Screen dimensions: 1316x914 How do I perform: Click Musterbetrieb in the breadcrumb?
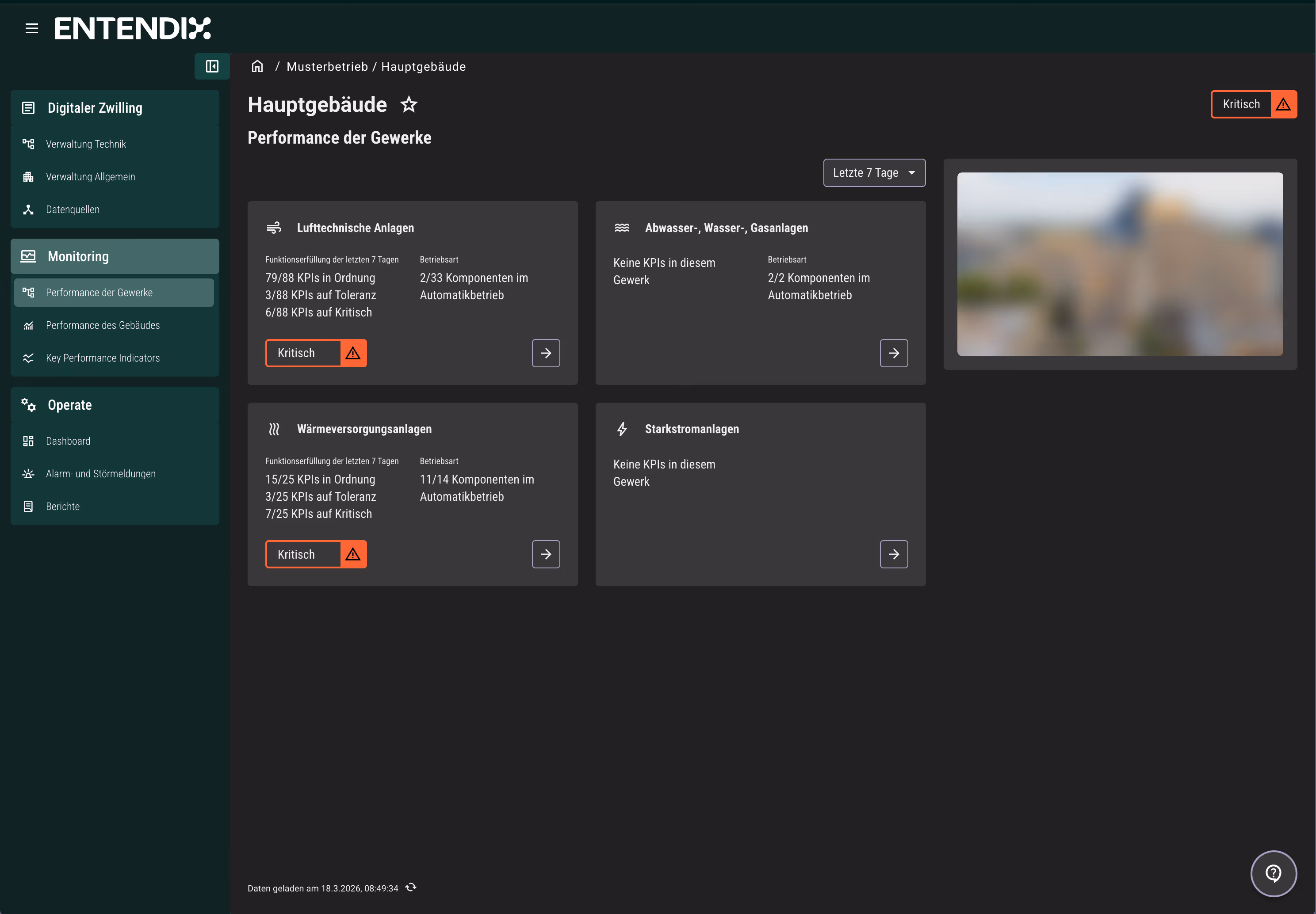[x=327, y=66]
